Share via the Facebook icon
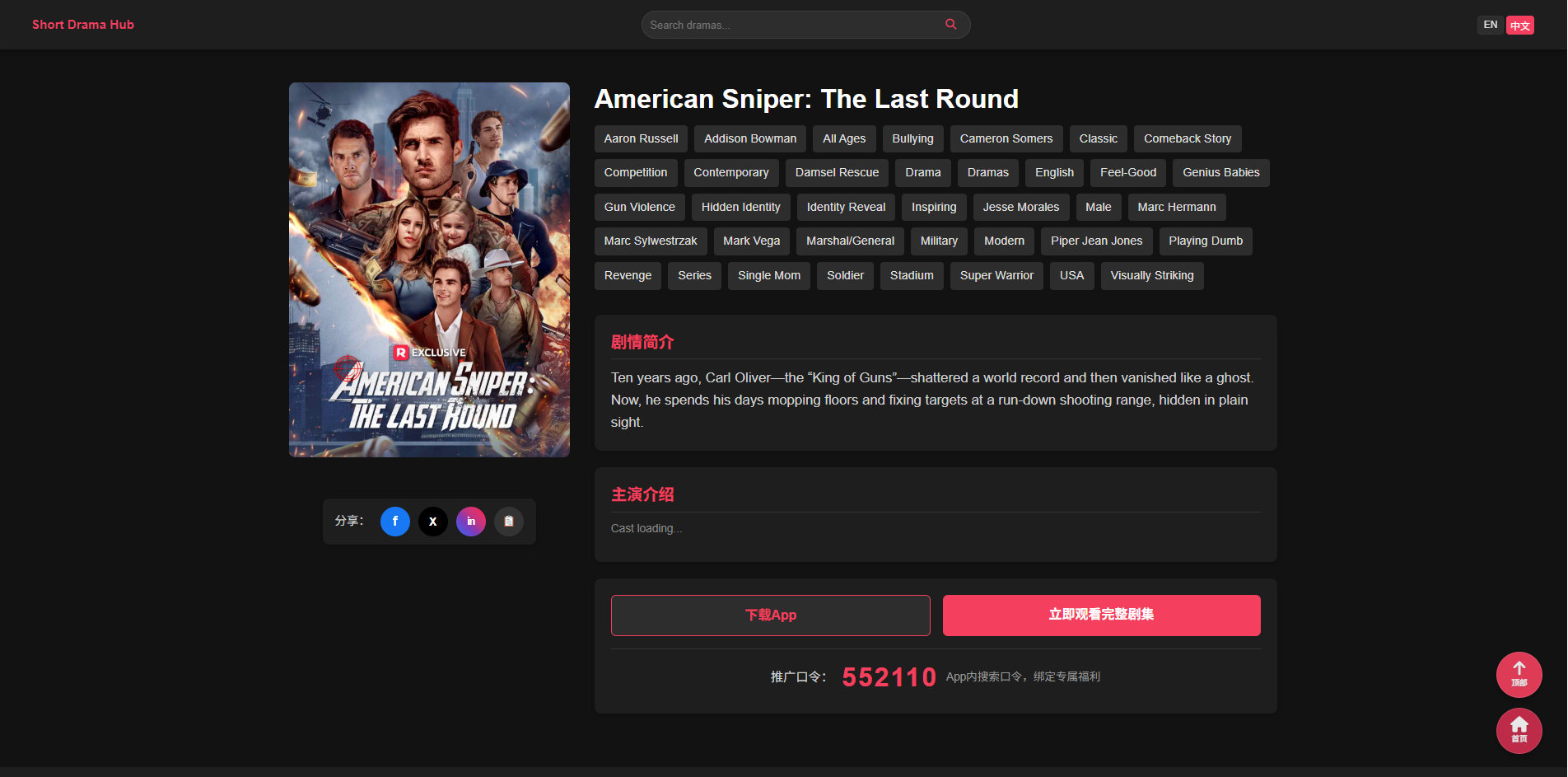 [395, 522]
